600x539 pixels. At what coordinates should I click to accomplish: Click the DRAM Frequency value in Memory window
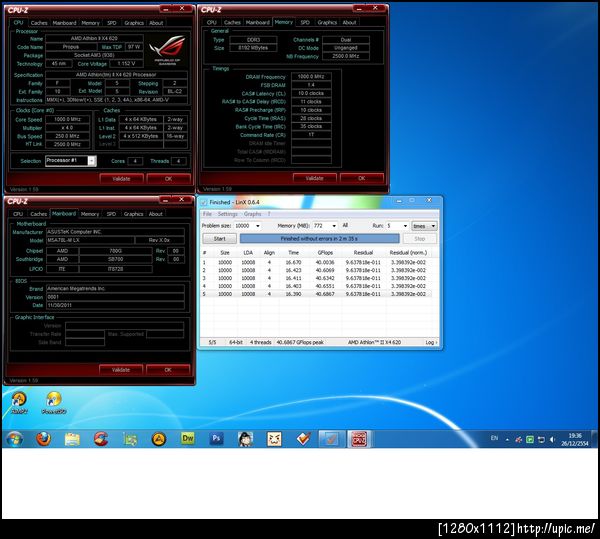point(311,77)
